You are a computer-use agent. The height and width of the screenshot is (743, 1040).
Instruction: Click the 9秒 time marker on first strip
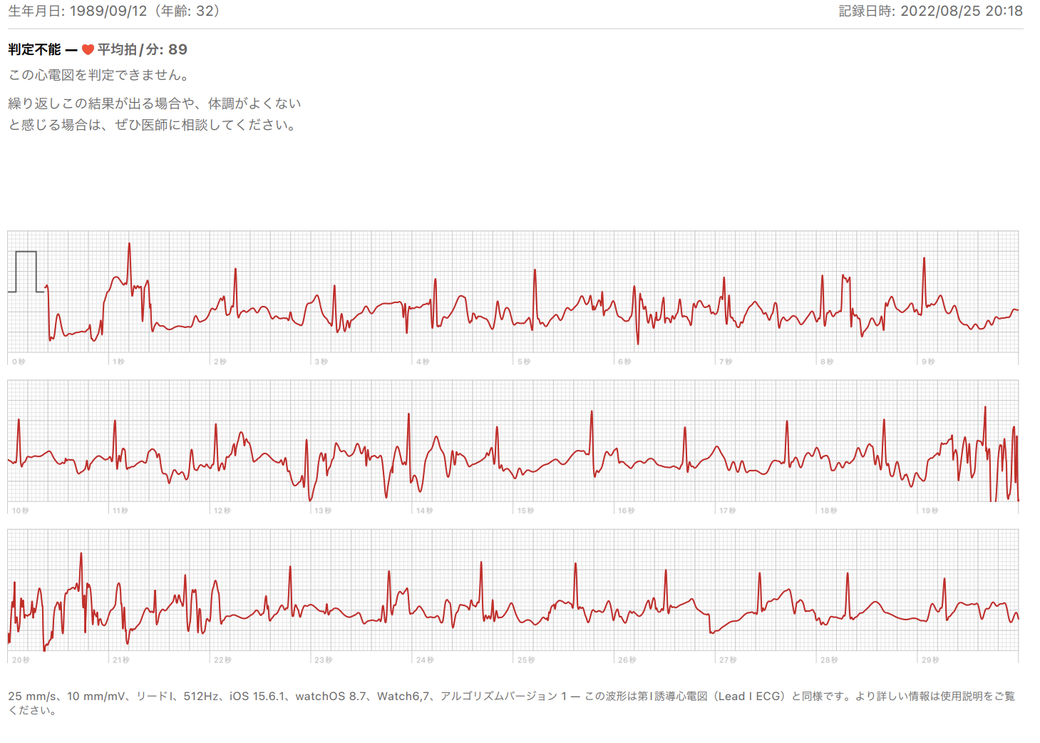coord(928,361)
